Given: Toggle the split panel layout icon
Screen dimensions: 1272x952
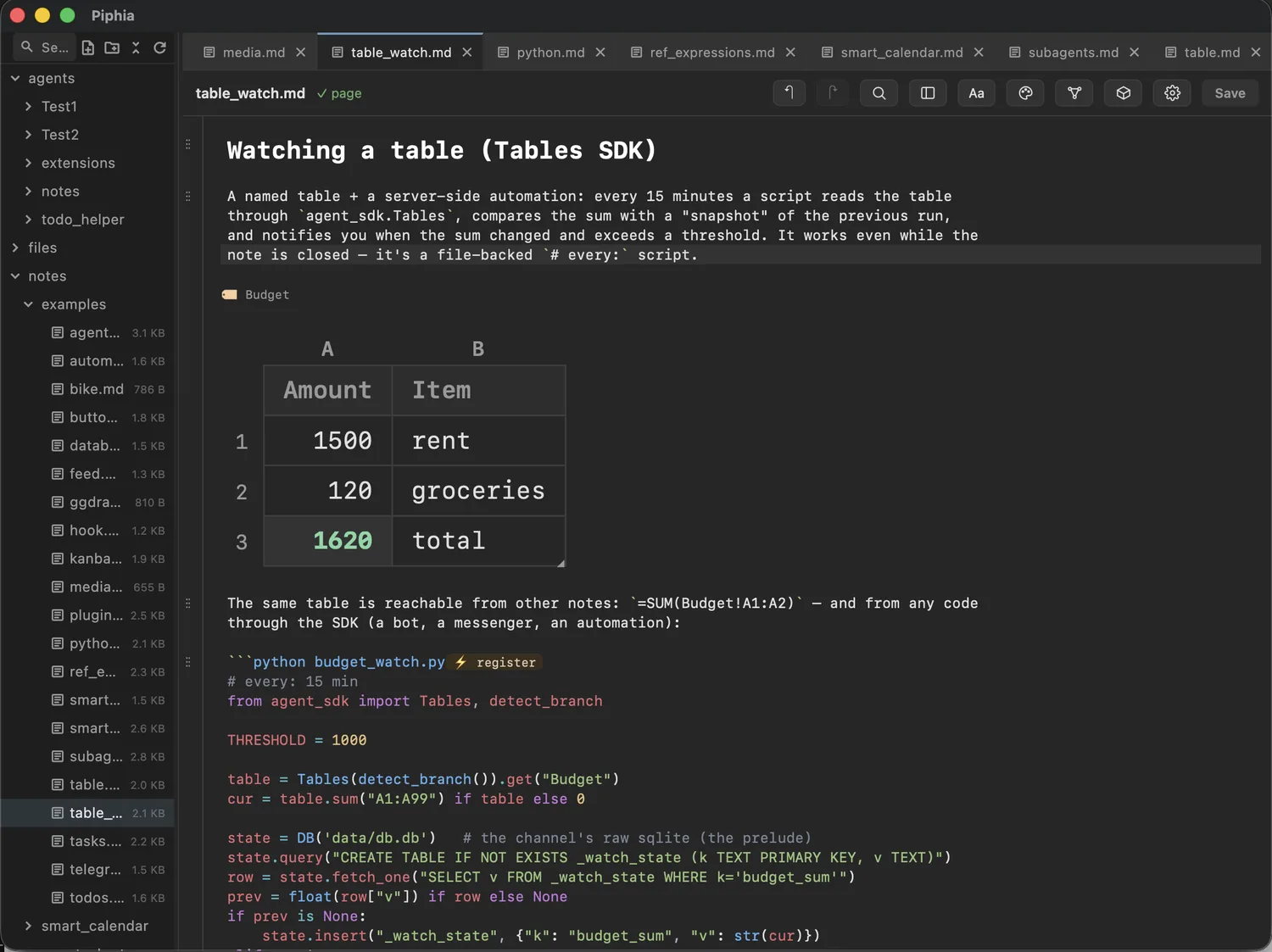Looking at the screenshot, I should 928,93.
